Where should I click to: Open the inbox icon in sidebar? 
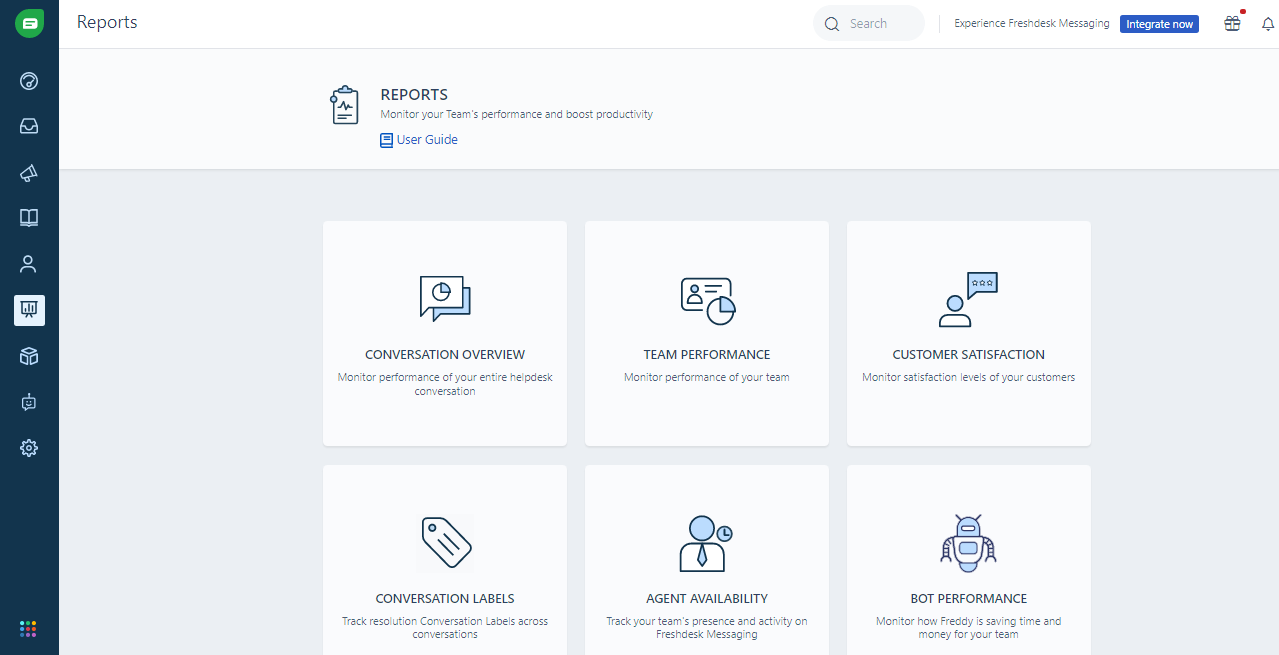pos(29,126)
